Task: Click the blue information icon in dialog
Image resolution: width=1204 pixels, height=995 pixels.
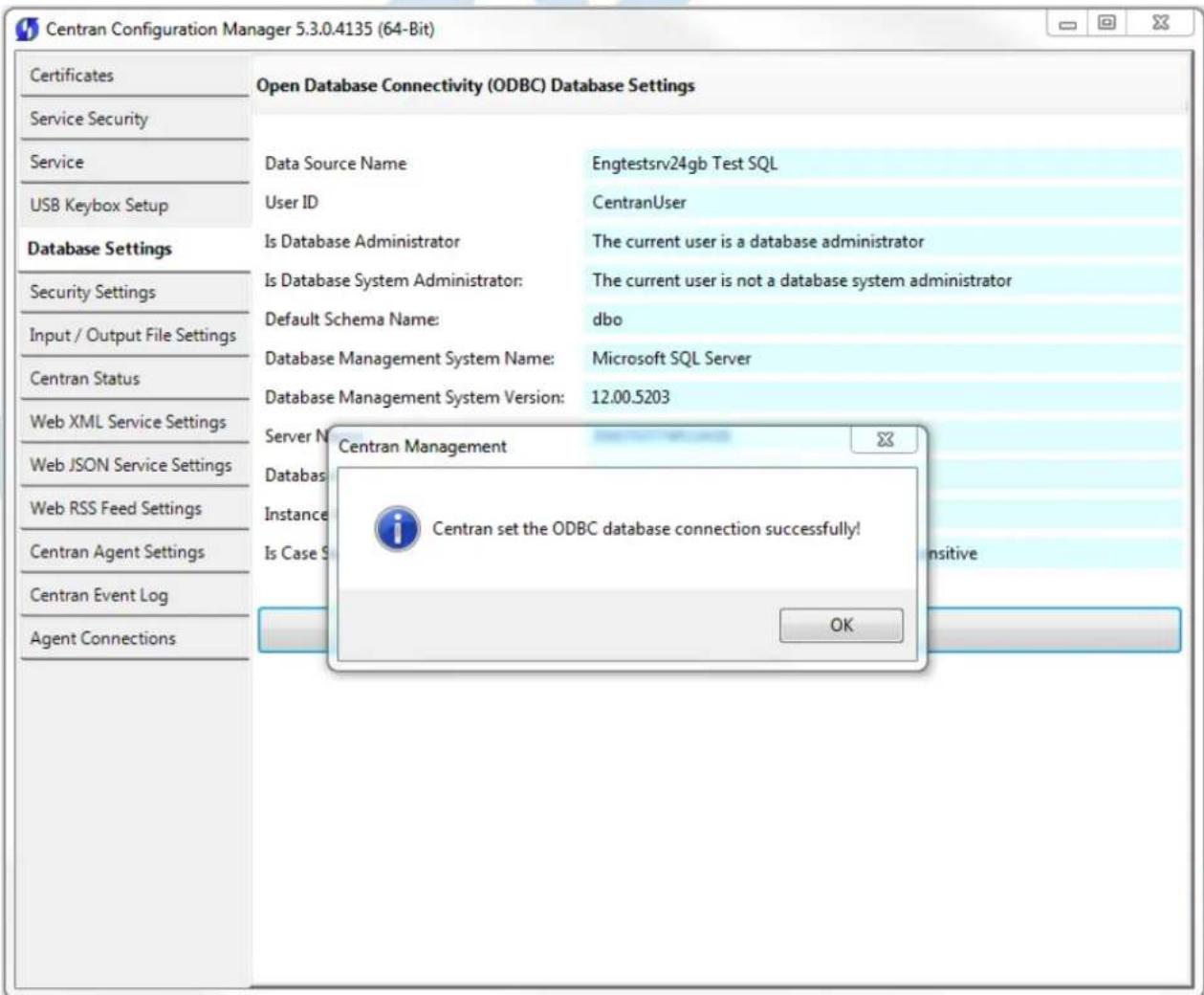Action: tap(397, 529)
